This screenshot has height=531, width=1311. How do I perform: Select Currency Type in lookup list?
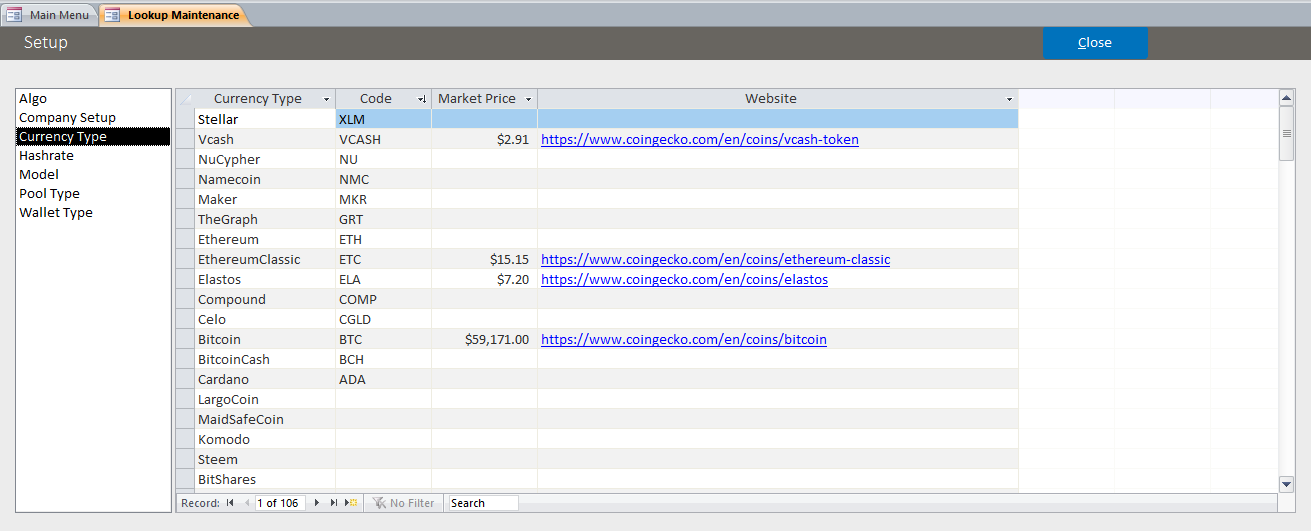pos(93,137)
